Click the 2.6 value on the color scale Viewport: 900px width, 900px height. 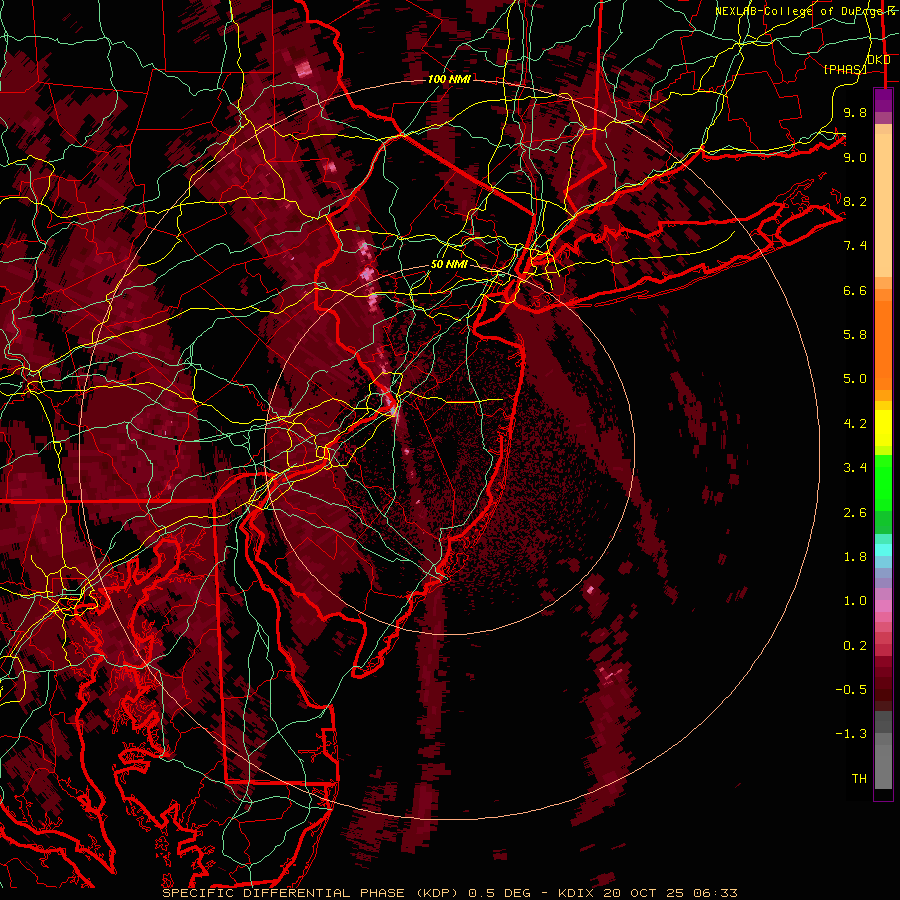(x=855, y=513)
